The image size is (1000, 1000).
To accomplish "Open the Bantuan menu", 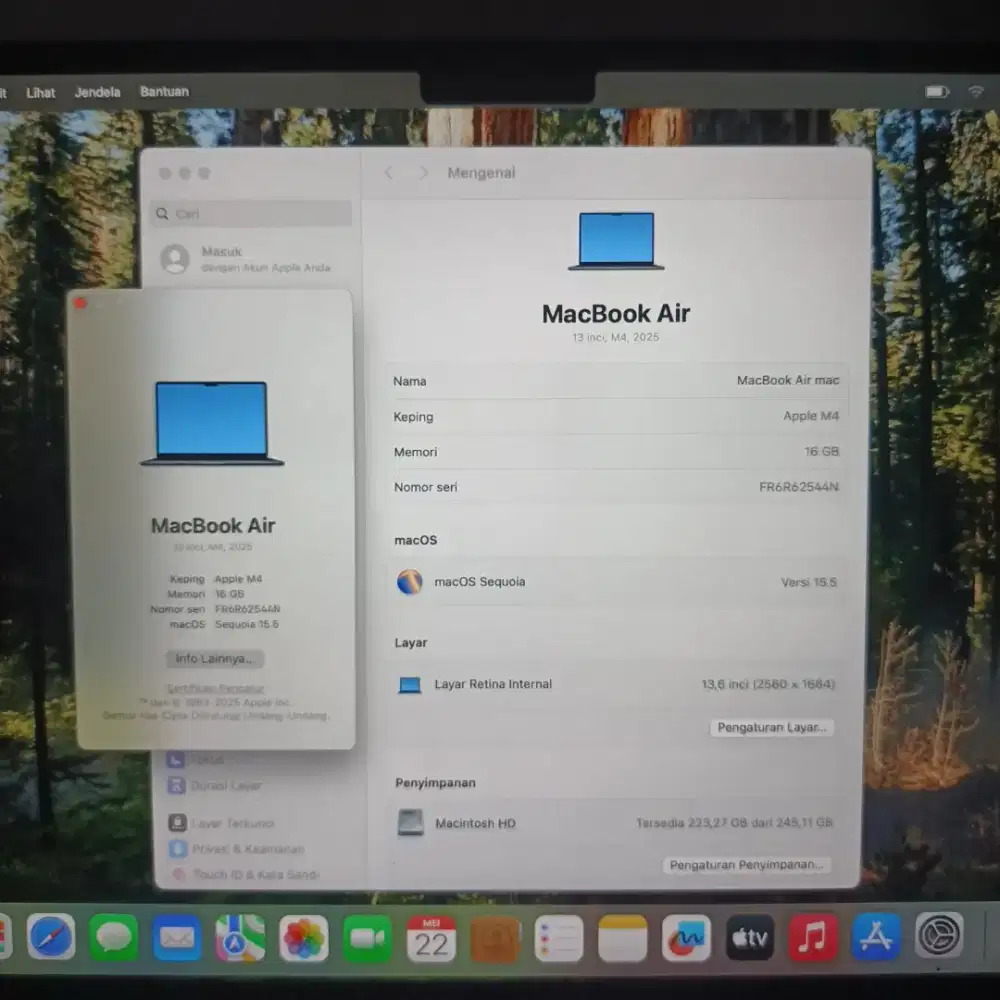I will (165, 92).
